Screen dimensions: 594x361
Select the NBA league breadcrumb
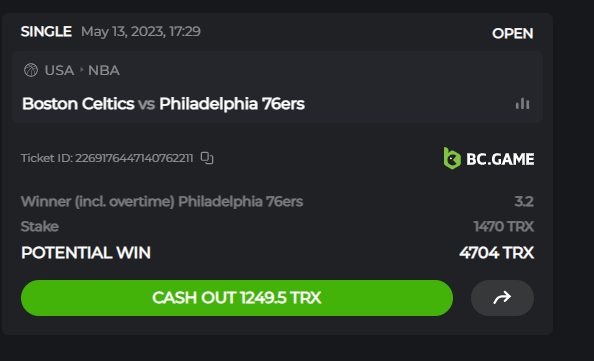[x=104, y=70]
